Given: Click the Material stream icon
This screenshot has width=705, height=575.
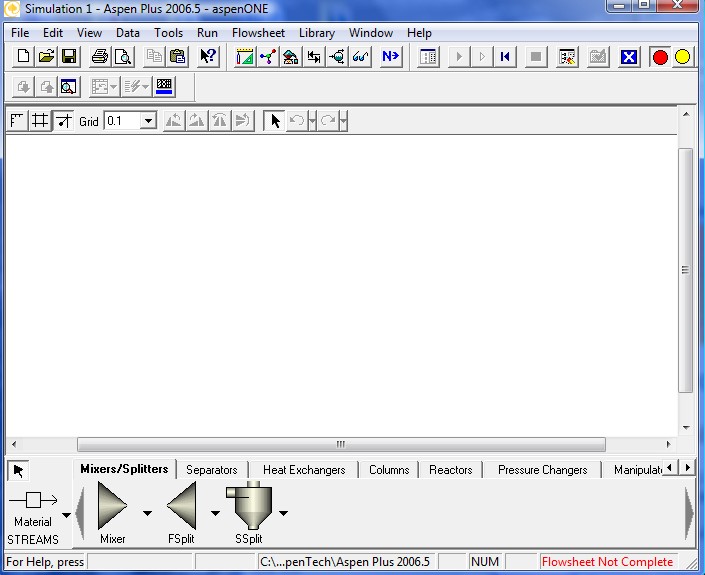Looking at the screenshot, I should pyautogui.click(x=33, y=500).
